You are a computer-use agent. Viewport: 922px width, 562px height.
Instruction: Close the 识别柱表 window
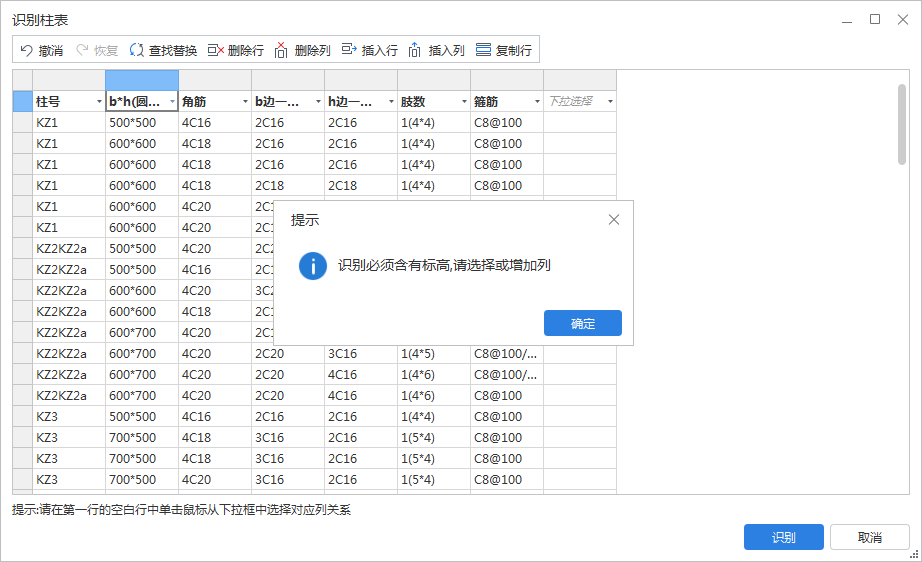tap(903, 19)
